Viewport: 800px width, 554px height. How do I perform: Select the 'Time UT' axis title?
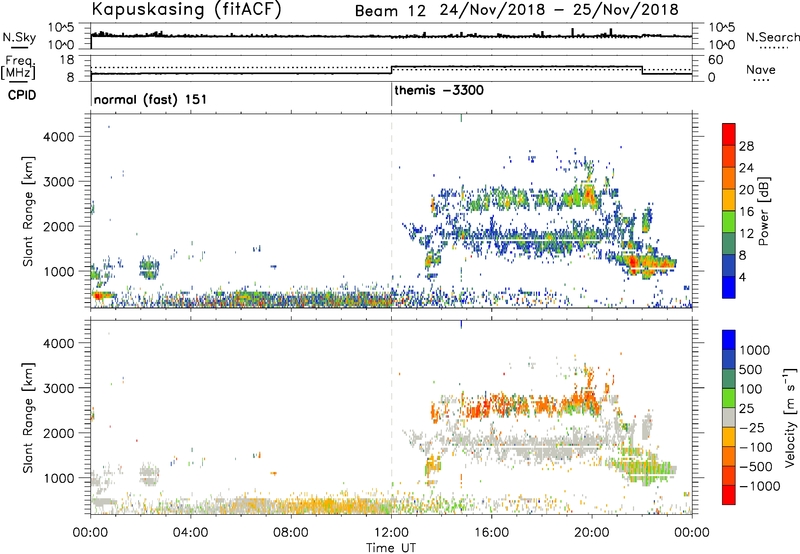click(391, 548)
